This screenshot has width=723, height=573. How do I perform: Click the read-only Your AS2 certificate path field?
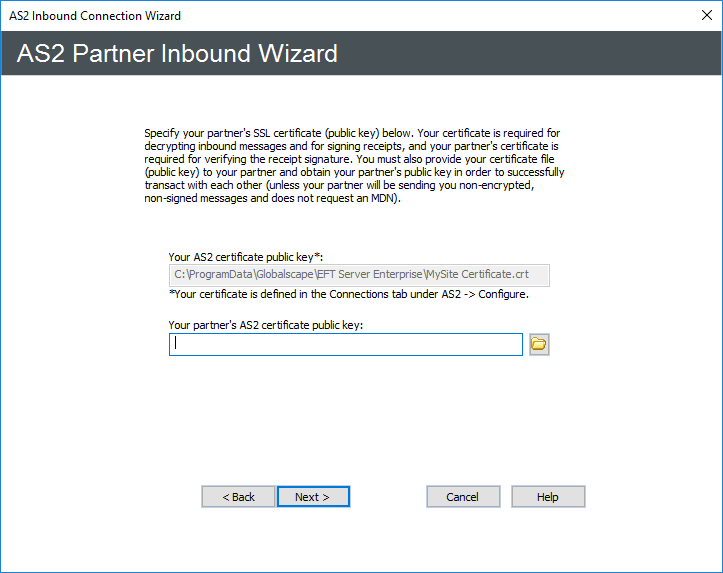tap(359, 276)
